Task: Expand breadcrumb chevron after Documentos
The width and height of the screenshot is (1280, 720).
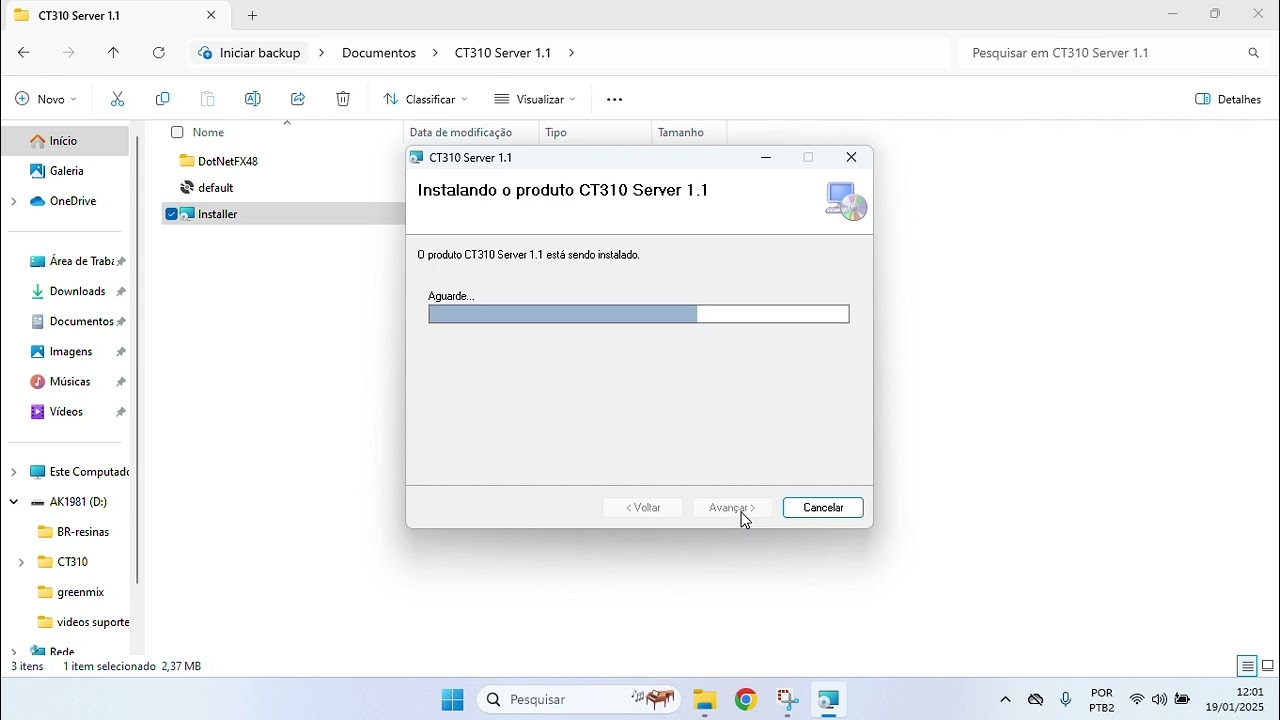Action: [435, 53]
